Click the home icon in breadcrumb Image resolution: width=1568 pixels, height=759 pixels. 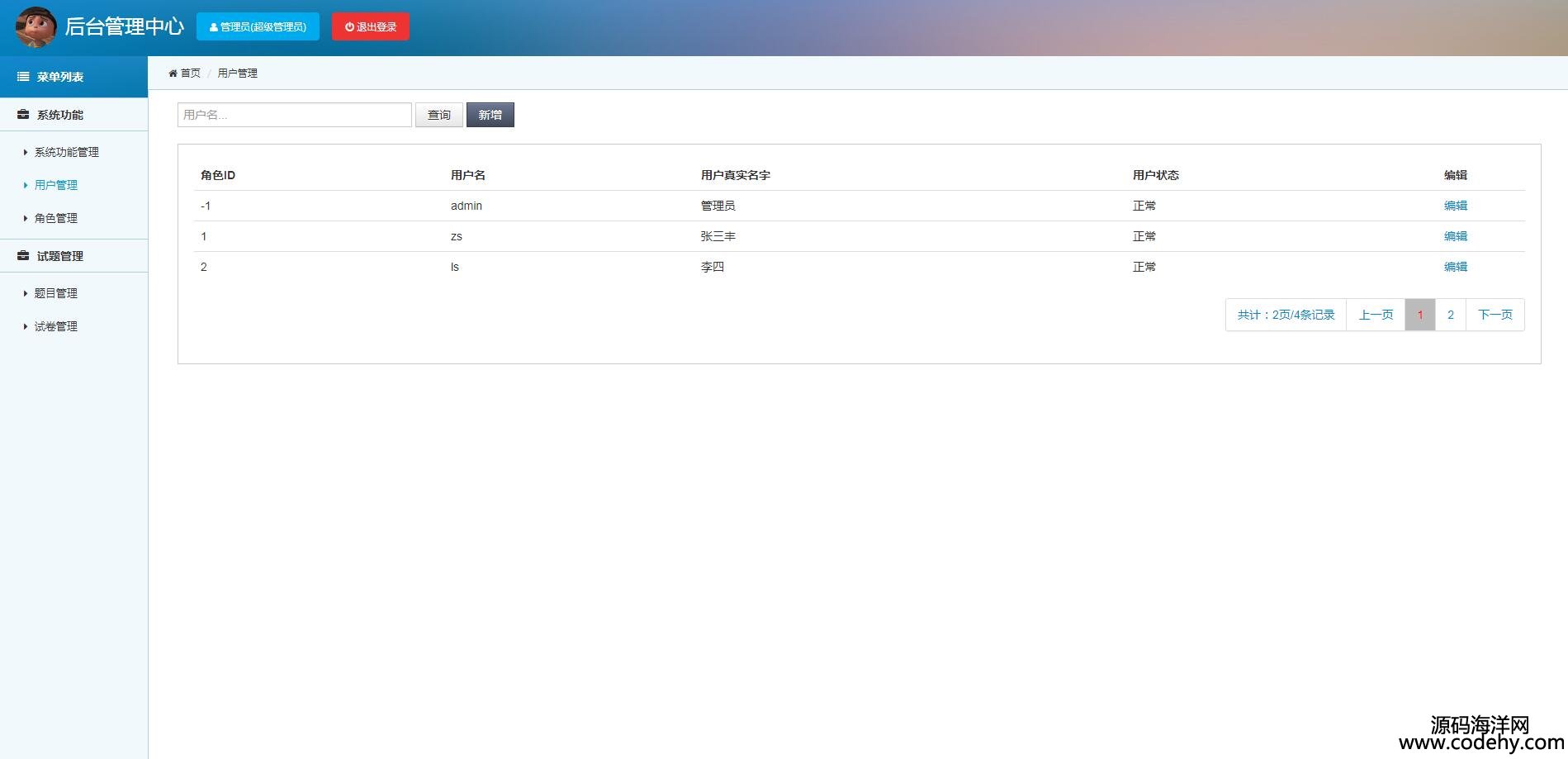click(173, 74)
